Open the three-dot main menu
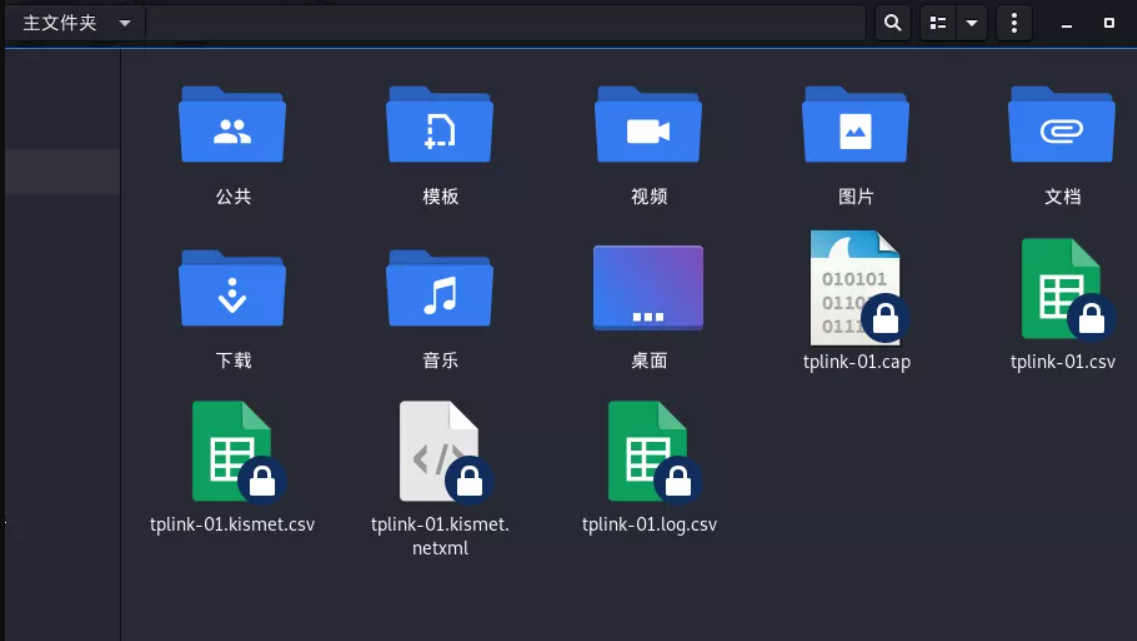 [x=1014, y=23]
